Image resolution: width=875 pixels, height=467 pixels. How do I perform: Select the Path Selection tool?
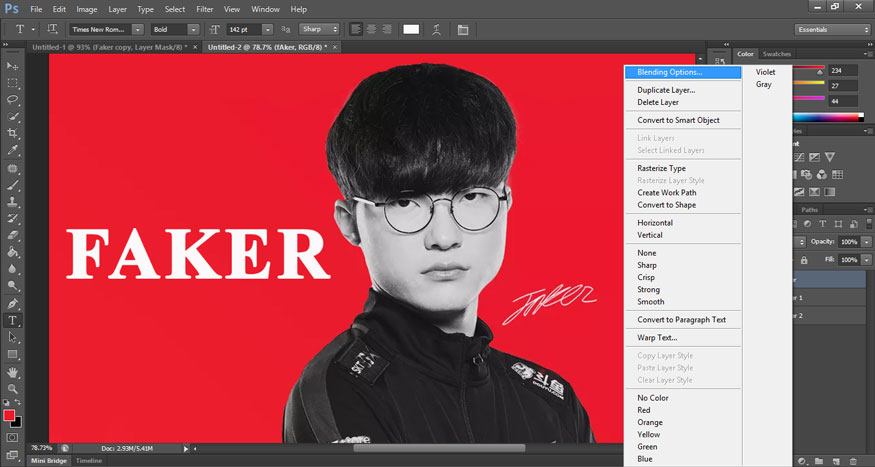click(12, 338)
